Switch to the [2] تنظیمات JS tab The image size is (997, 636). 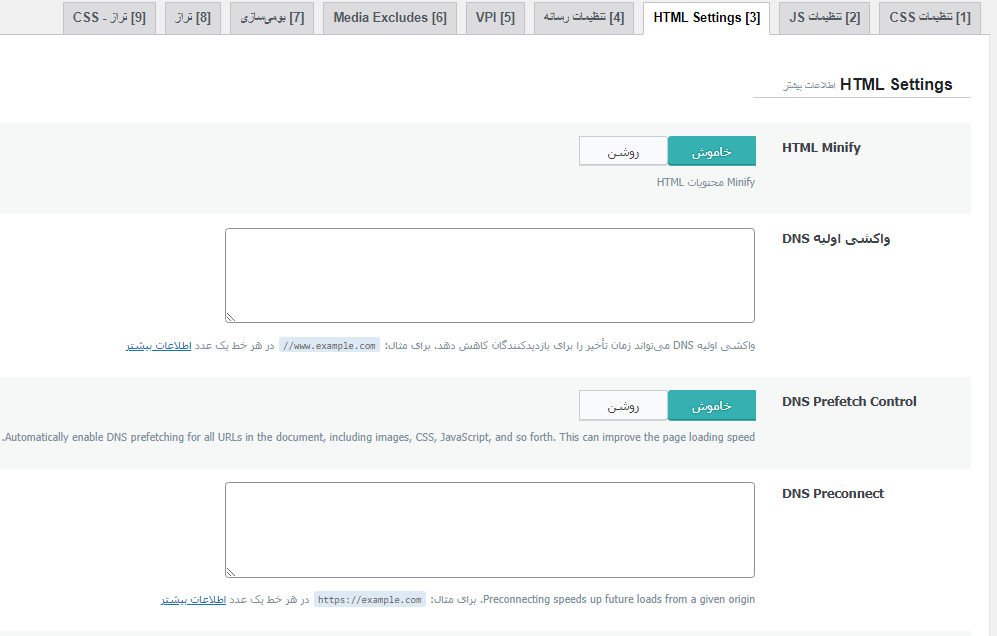(824, 18)
